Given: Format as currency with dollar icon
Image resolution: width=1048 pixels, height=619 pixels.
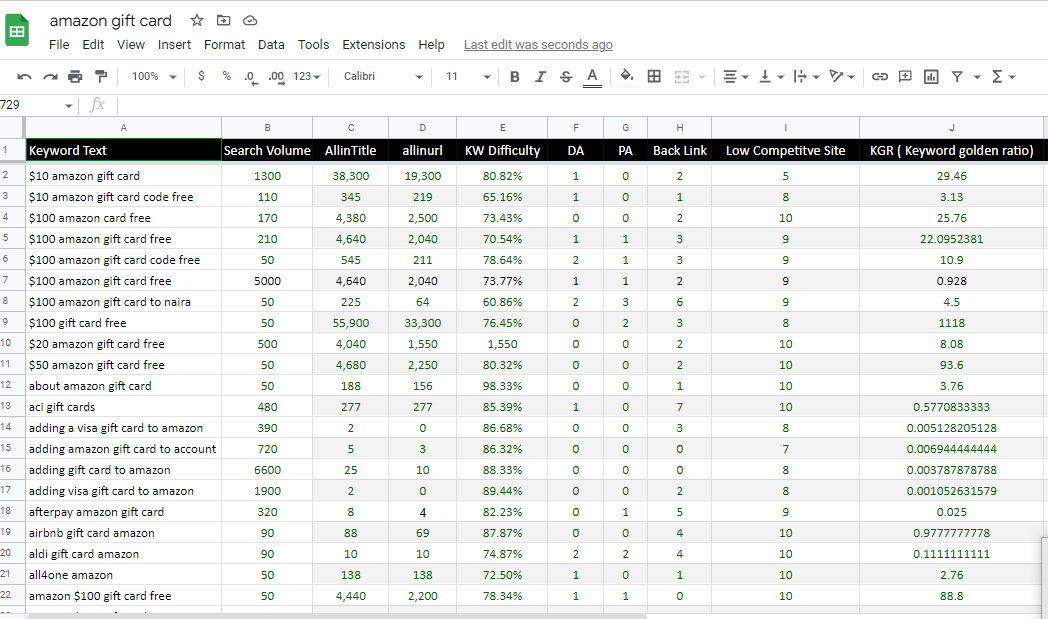Looking at the screenshot, I should [201, 76].
